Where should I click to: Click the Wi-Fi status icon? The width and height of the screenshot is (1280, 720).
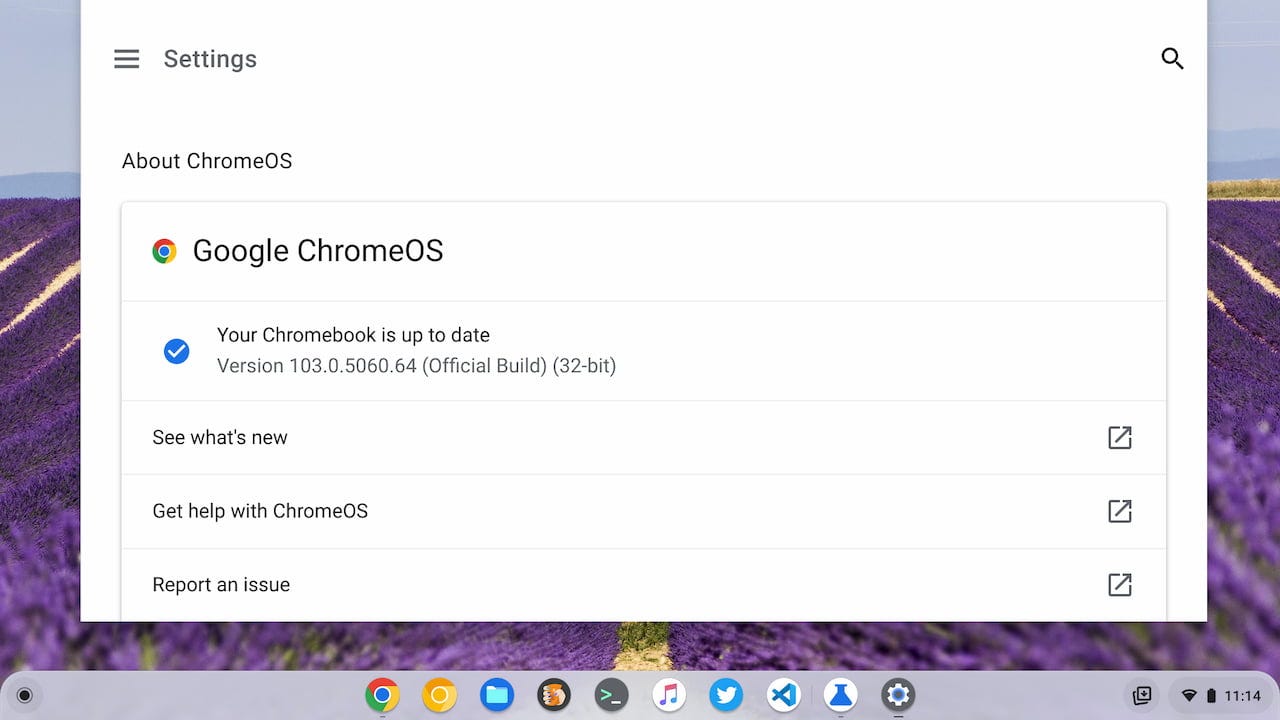pos(1189,696)
